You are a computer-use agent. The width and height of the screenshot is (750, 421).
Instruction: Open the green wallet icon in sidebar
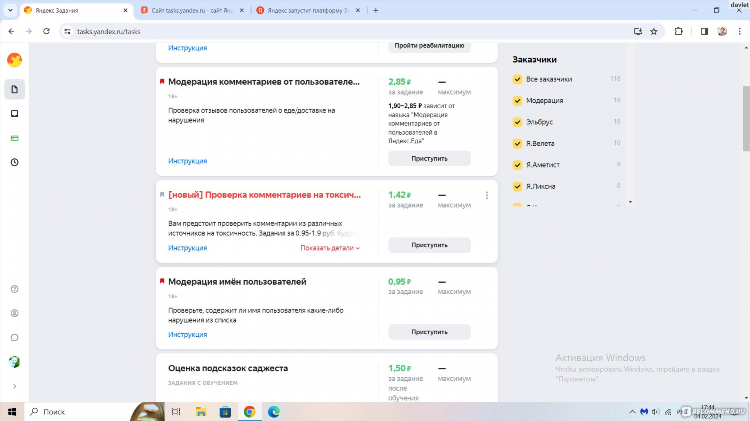14,138
